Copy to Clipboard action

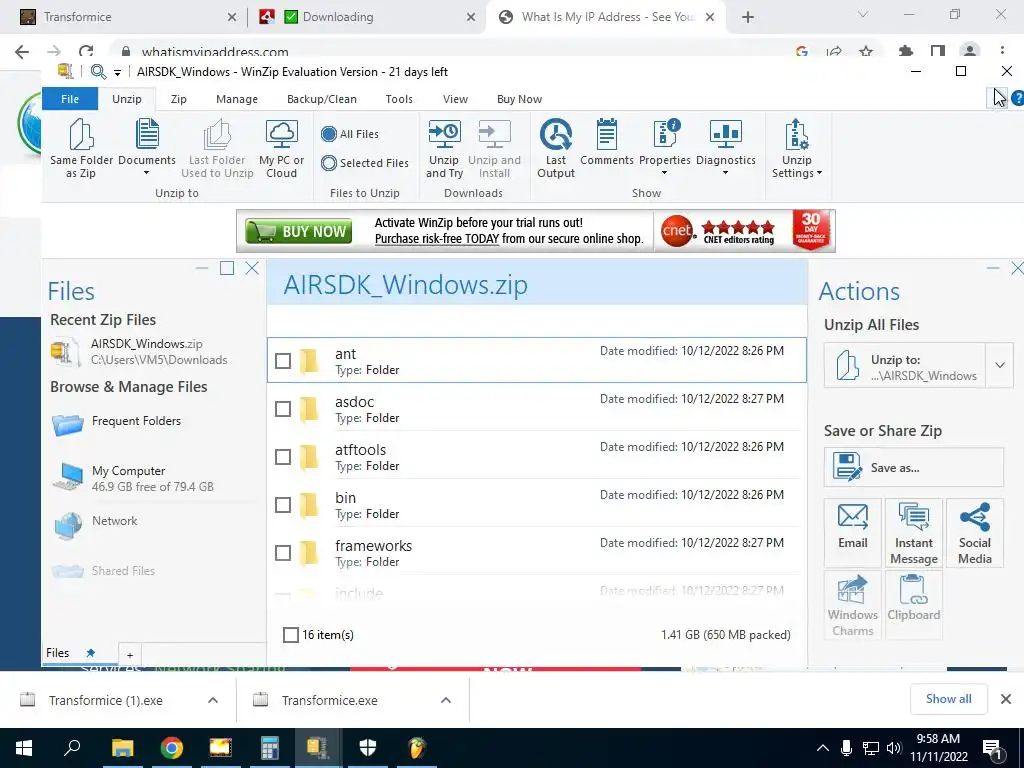914,604
